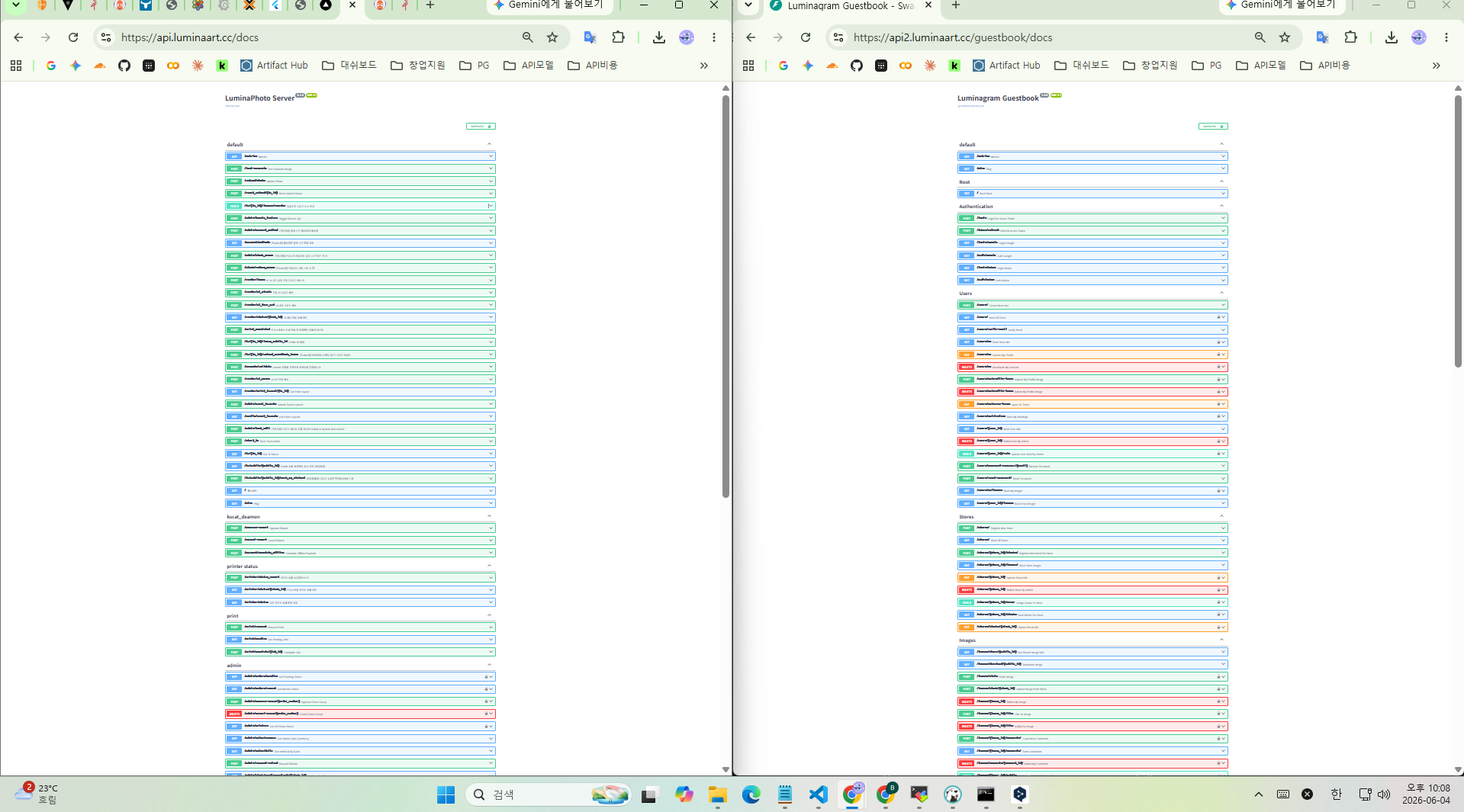Click the Authorize button in LuminaPhoto Server docs
The image size is (1464, 812).
tap(481, 127)
